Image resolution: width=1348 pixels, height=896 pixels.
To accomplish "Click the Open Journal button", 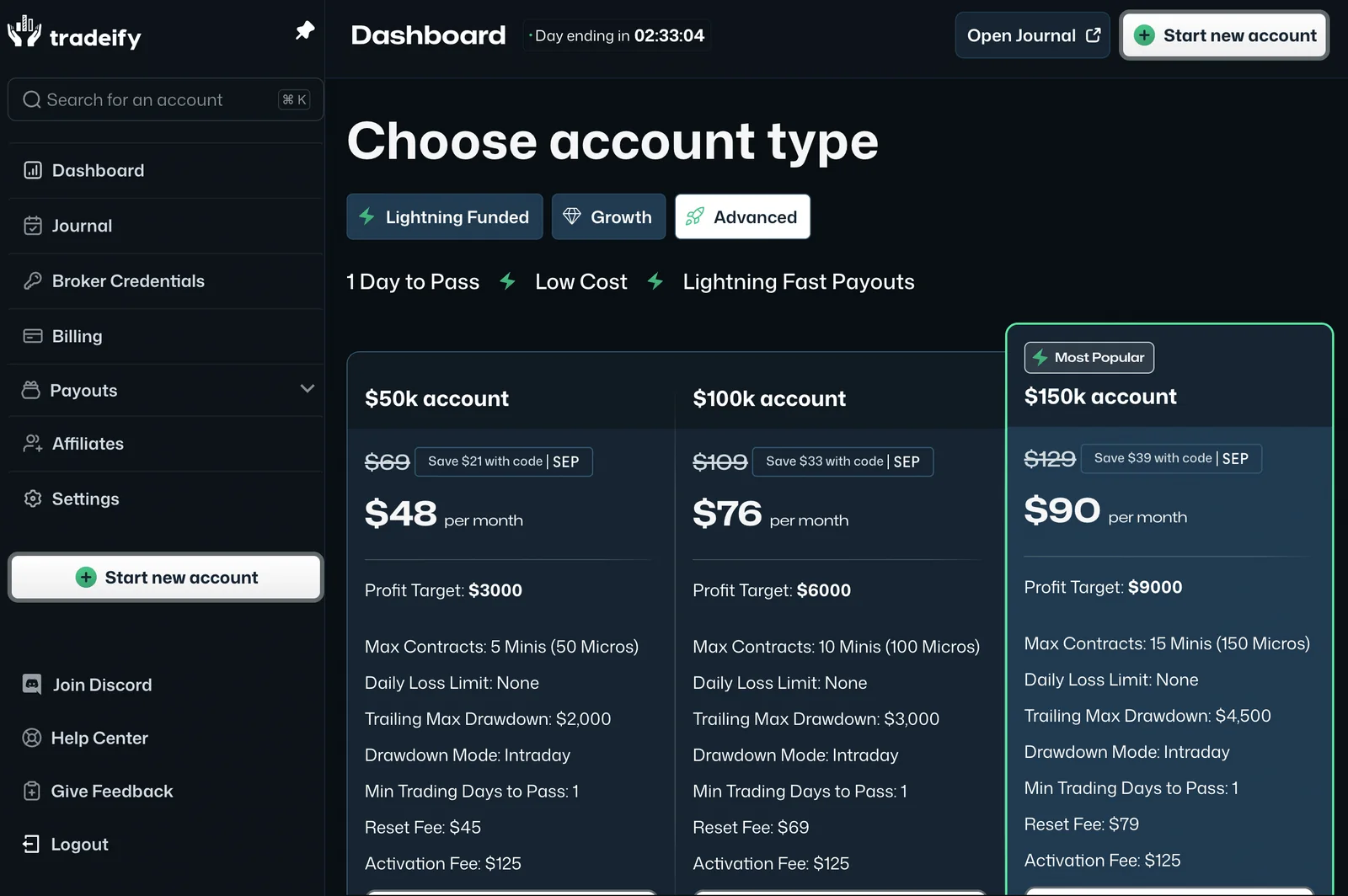I will [x=1032, y=35].
